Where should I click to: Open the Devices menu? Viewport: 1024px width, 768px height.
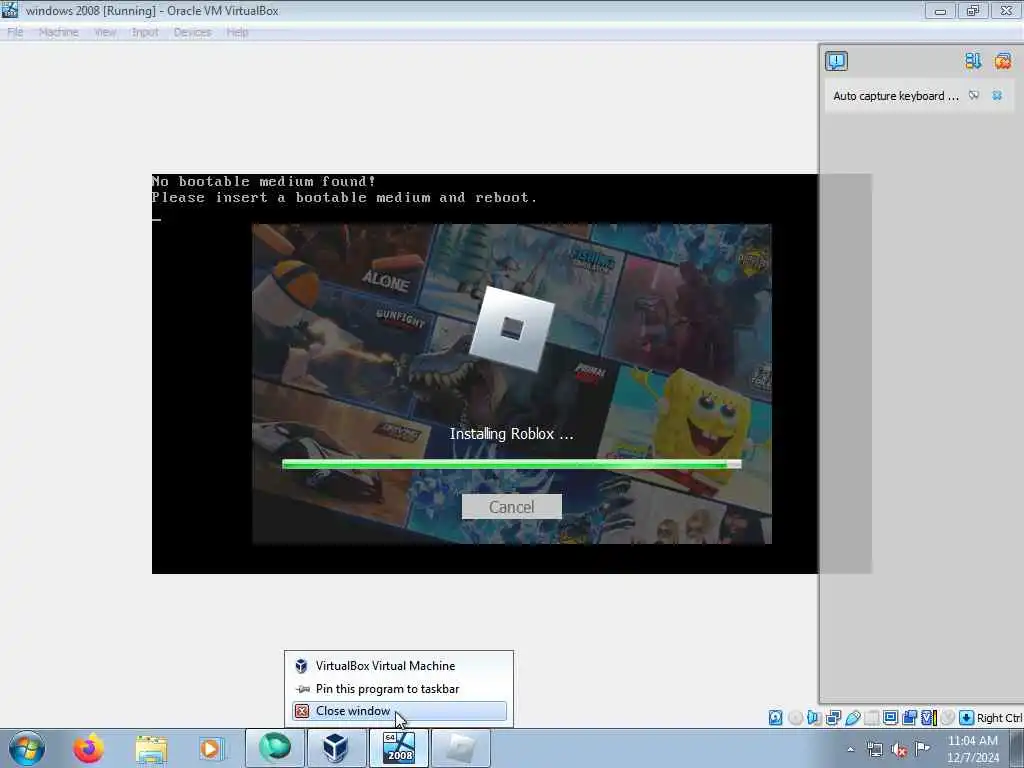coord(192,32)
